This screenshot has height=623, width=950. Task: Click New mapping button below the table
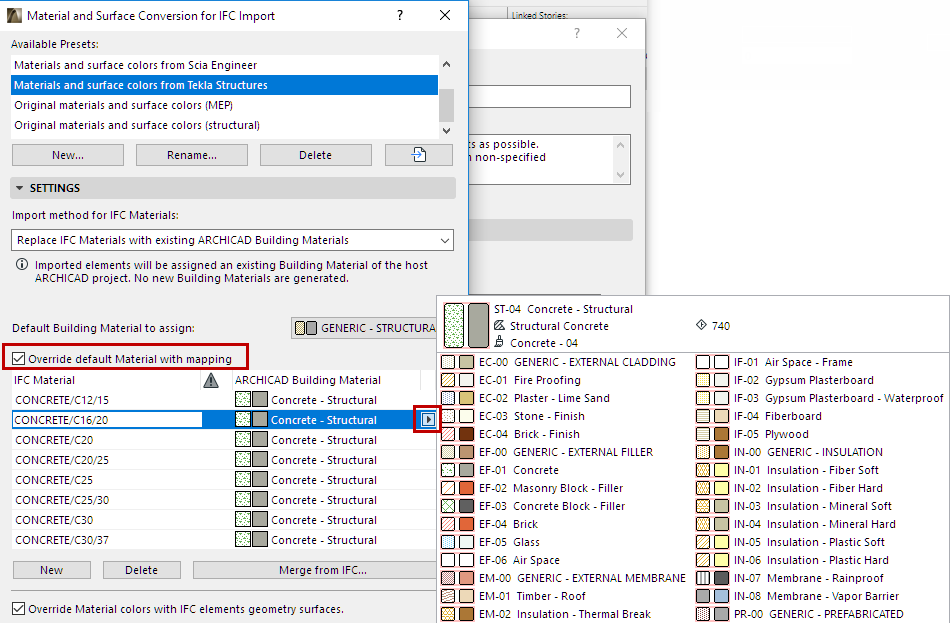pyautogui.click(x=51, y=570)
